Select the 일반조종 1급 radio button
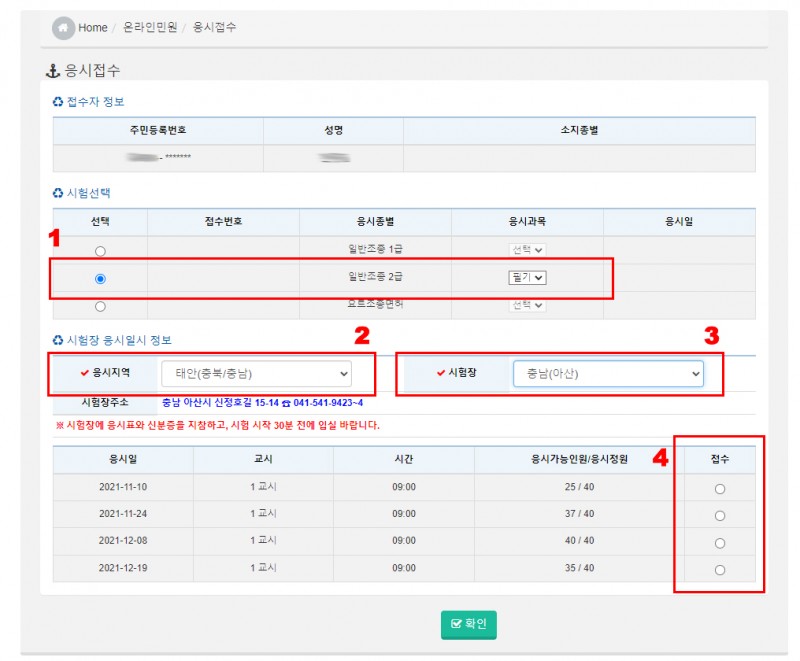800x661 pixels. click(100, 251)
